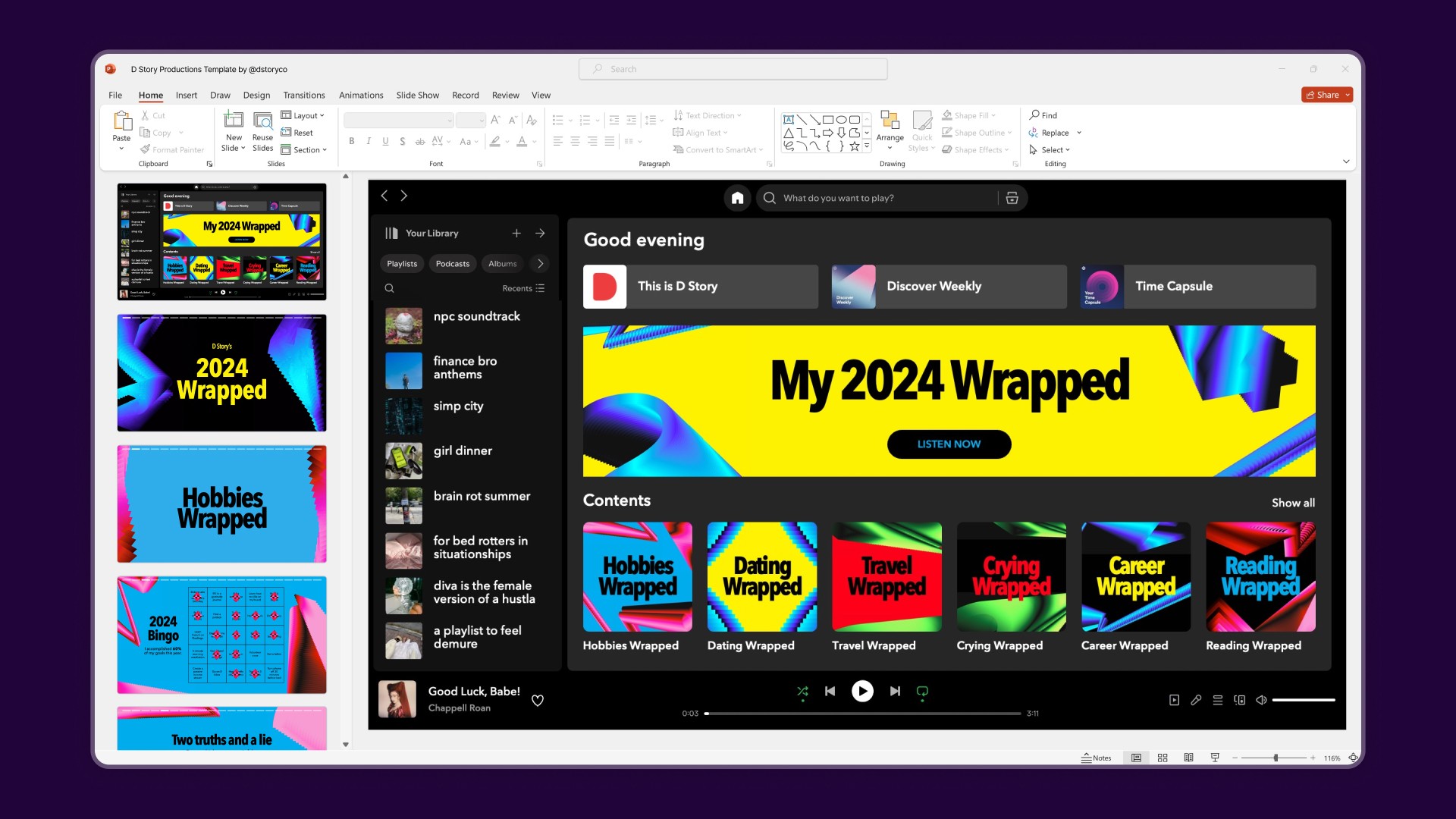Toggle Normal view button
Viewport: 1456px width, 819px height.
tap(1136, 758)
